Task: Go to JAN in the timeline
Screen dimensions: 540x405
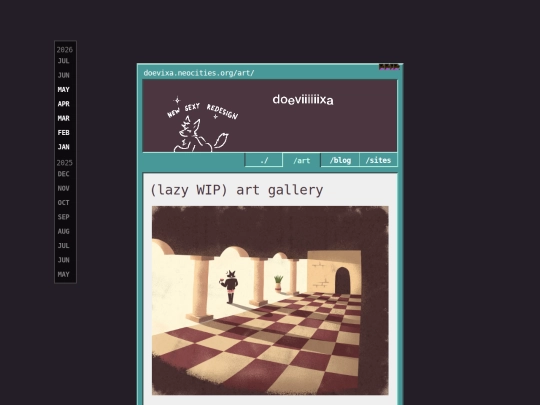Action: point(64,147)
